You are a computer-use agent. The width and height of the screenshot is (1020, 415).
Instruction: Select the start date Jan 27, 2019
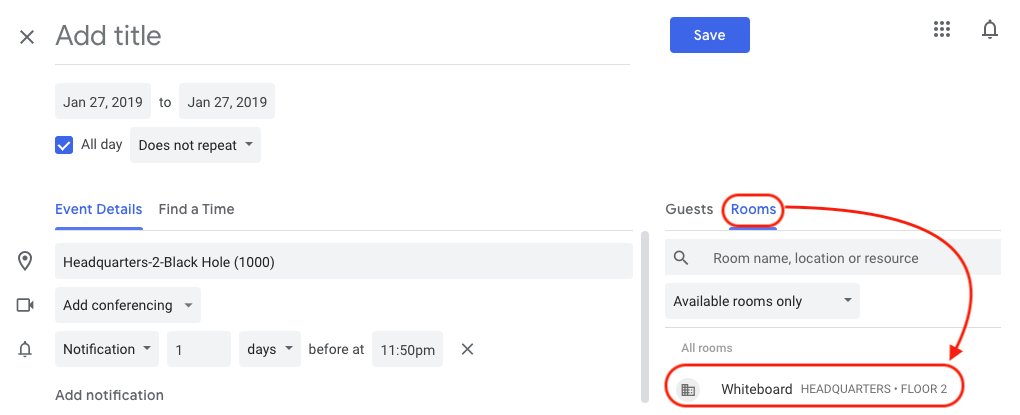pos(103,102)
